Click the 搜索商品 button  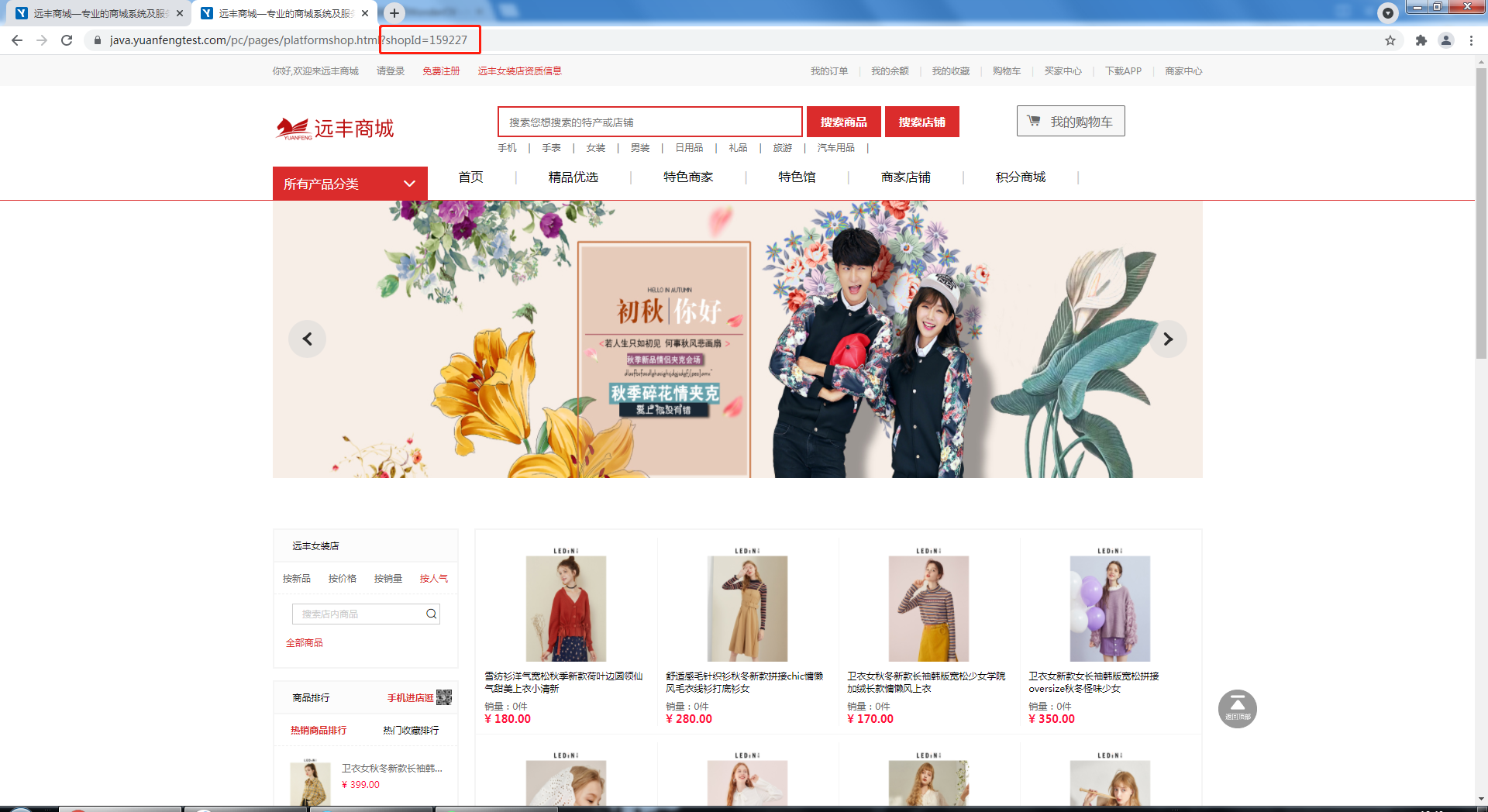coord(844,122)
